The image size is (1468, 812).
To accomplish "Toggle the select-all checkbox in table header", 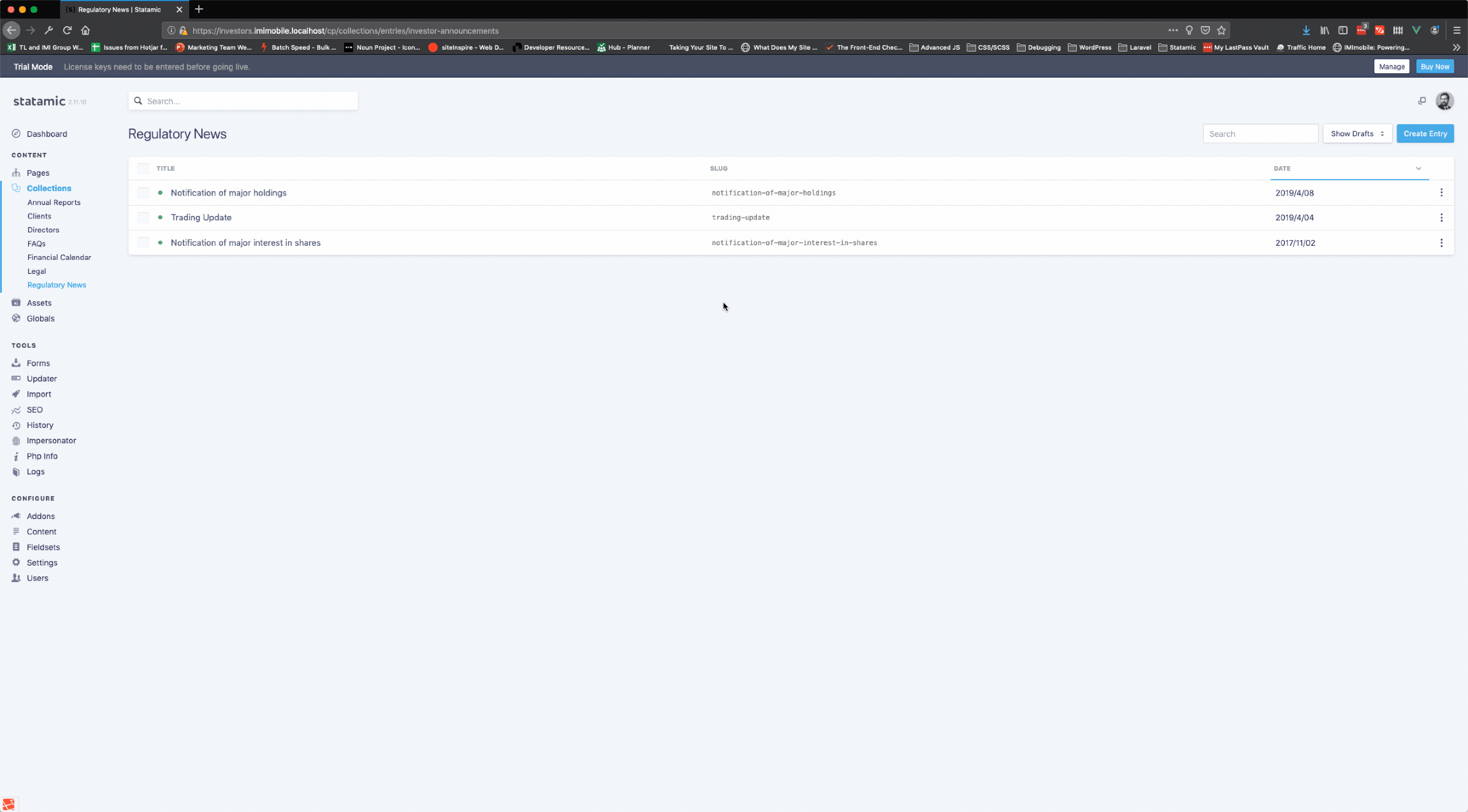I will click(143, 168).
